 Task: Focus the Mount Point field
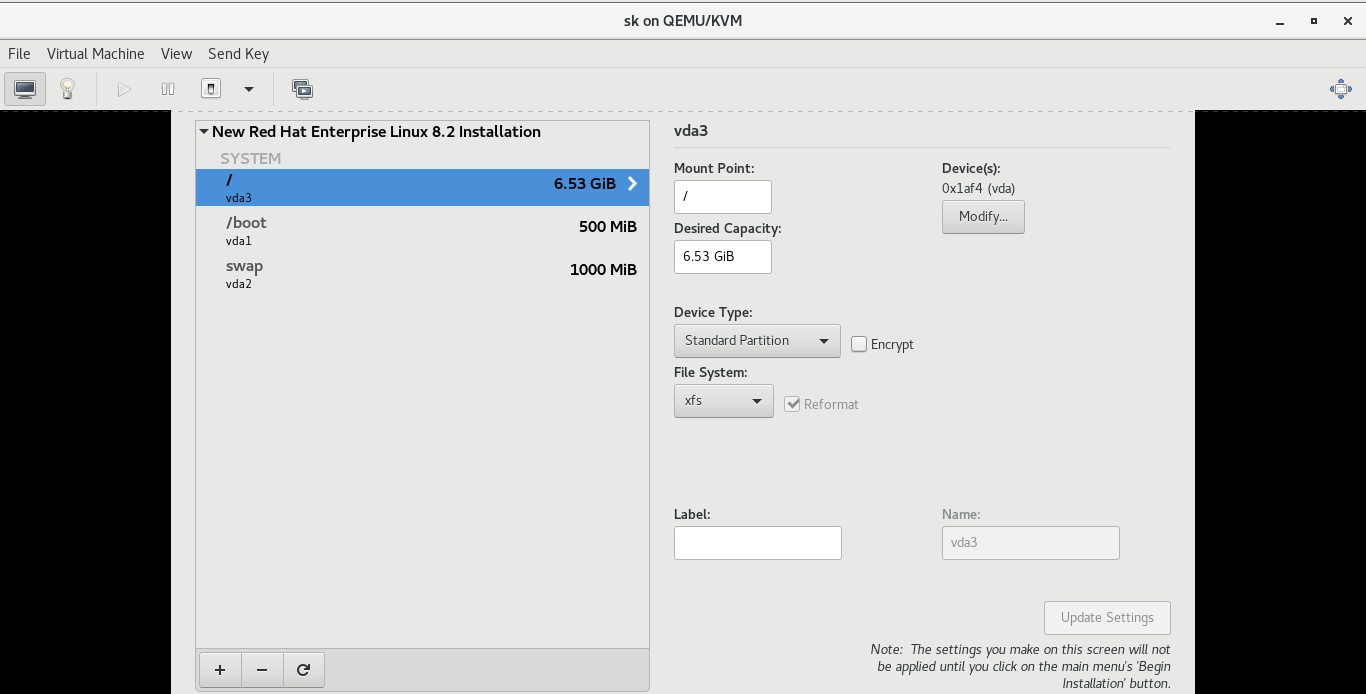[x=723, y=197]
